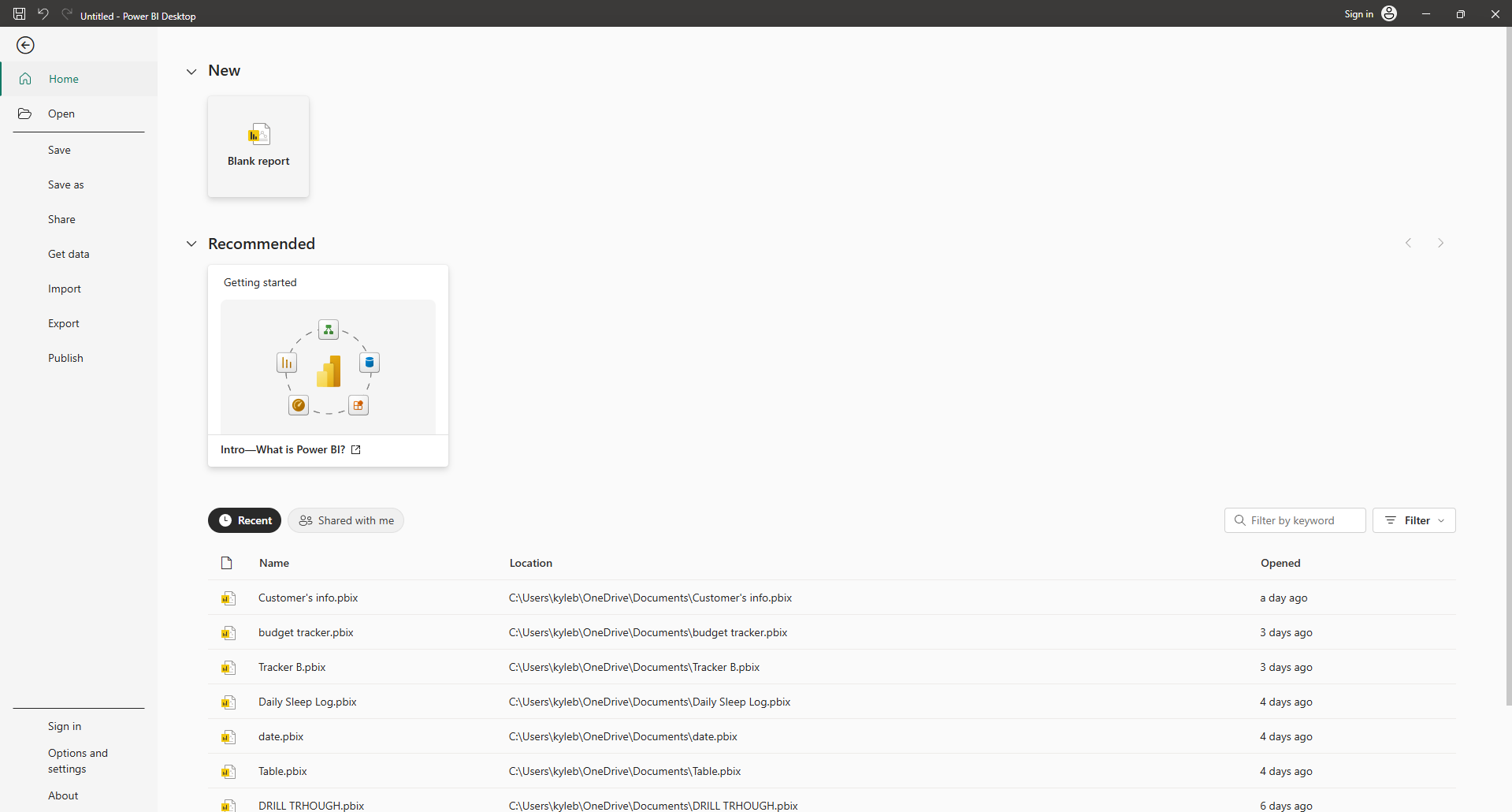
Task: Open Customer's info.pbix file name
Action: point(308,598)
